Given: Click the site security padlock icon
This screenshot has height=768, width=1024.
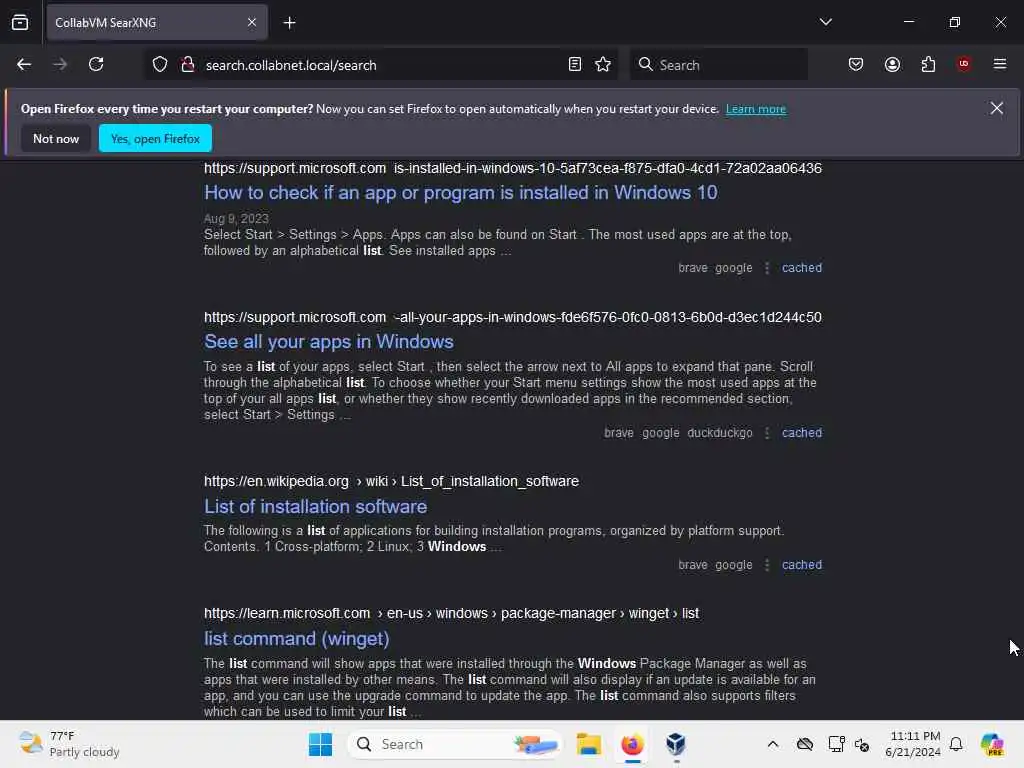Looking at the screenshot, I should pyautogui.click(x=188, y=65).
